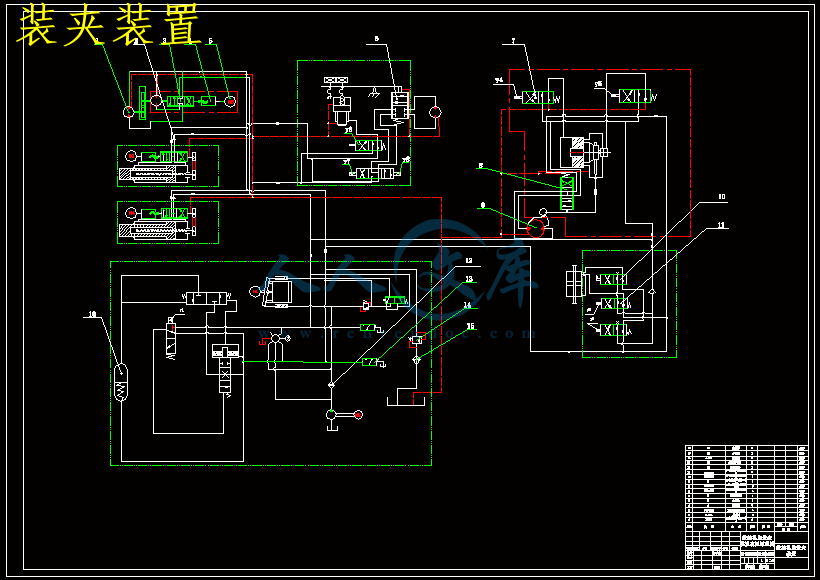Select the red motor circle beside the pump

click(358, 415)
